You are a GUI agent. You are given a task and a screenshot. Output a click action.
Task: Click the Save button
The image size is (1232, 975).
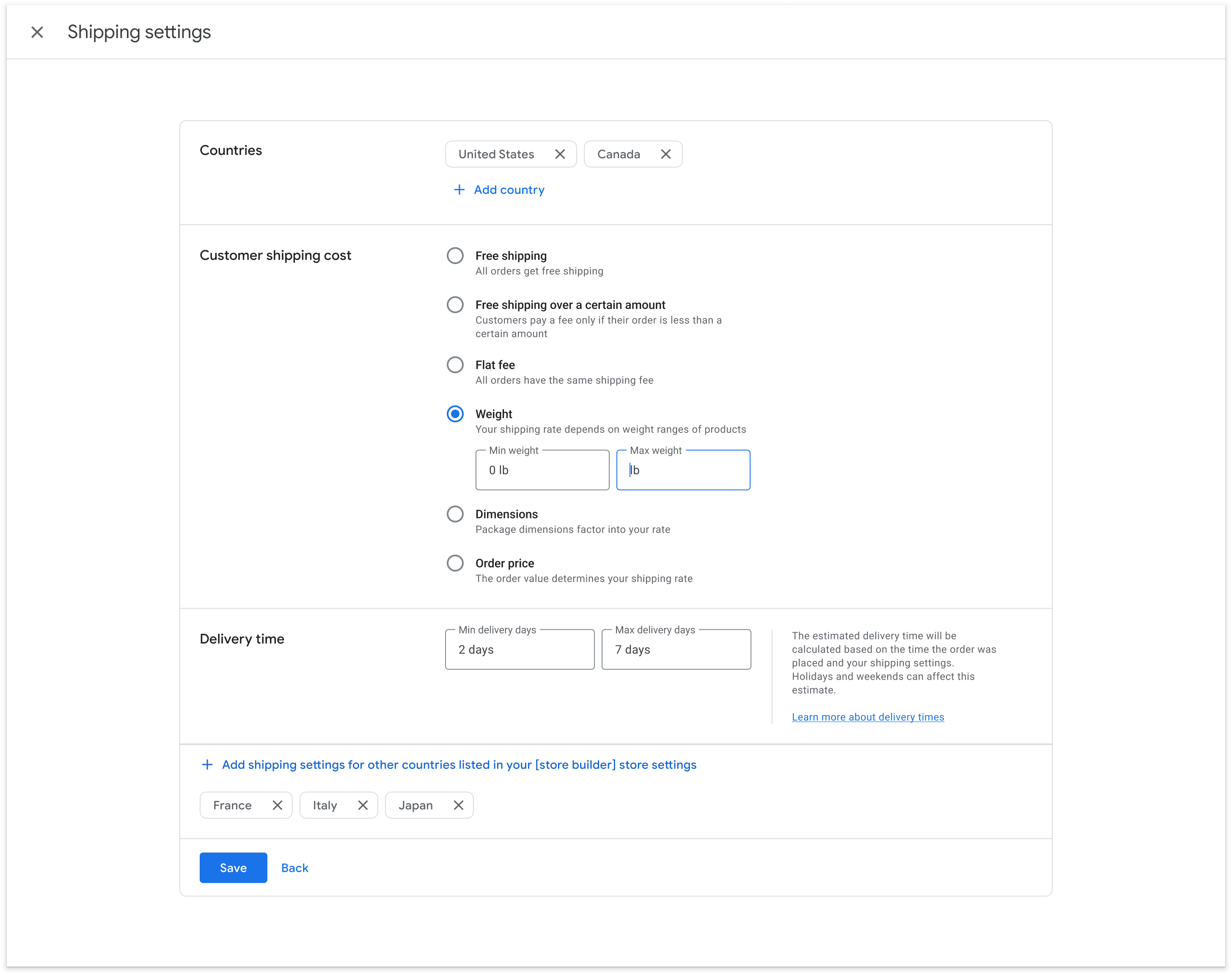(233, 867)
